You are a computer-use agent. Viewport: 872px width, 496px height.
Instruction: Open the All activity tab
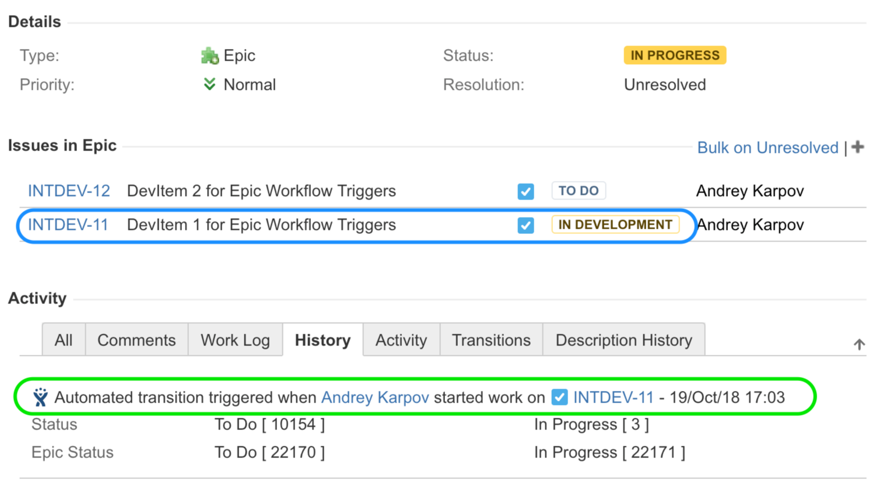click(x=64, y=340)
